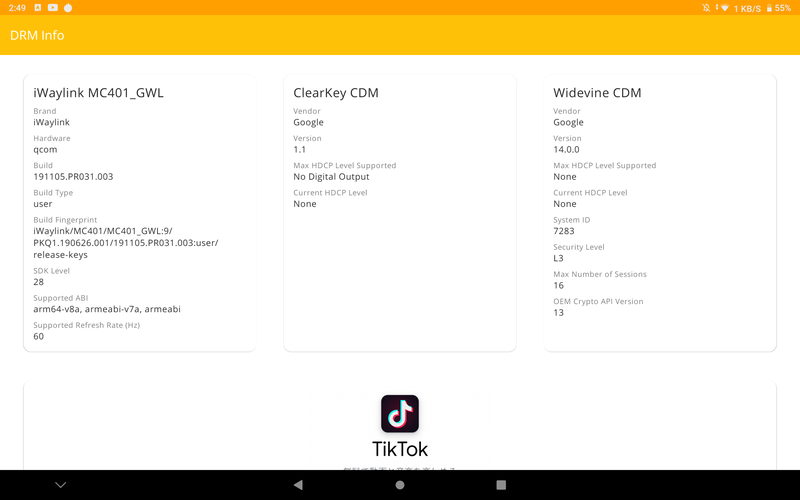The image size is (800, 500).
Task: Tap the Android home circle button
Action: pos(400,485)
